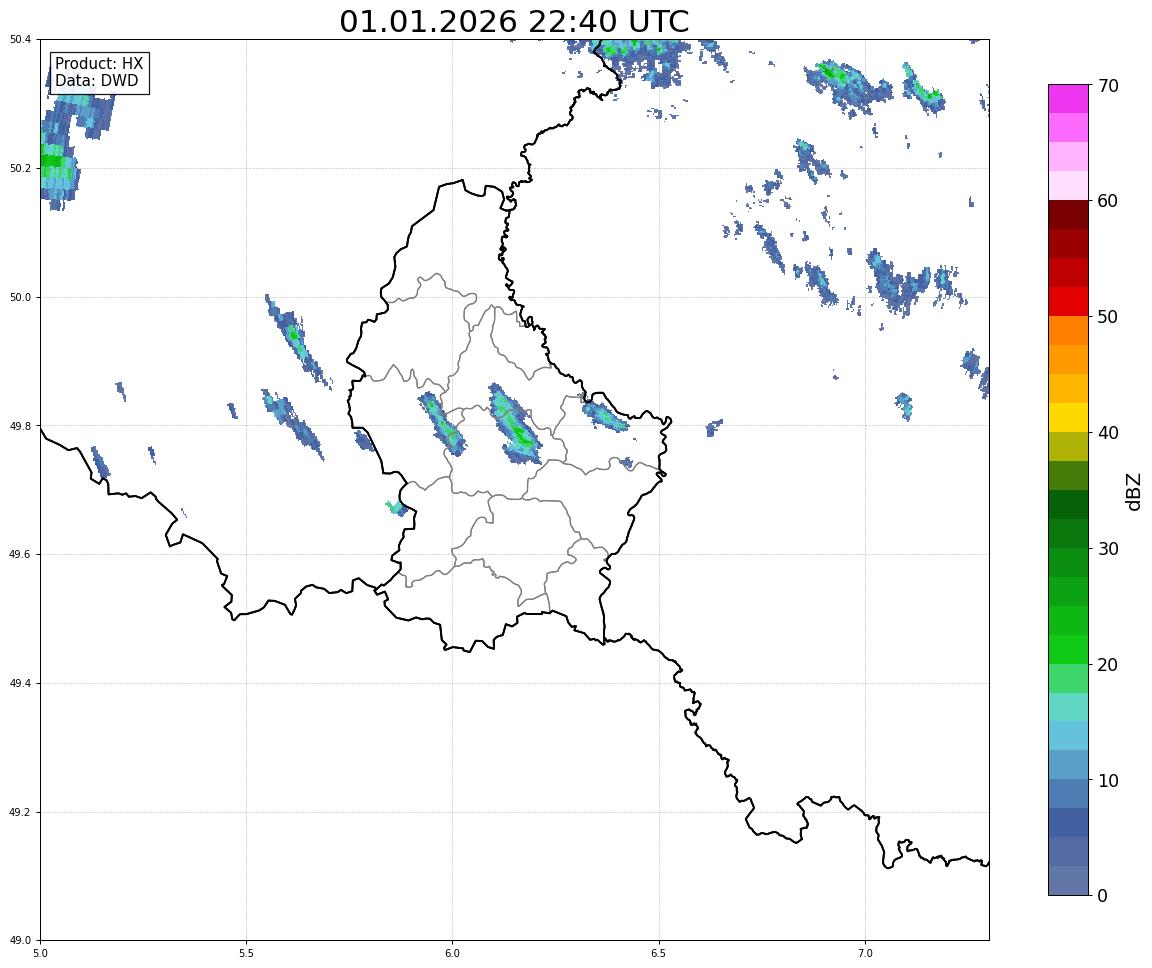Click latitude label 49.6

[x=20, y=555]
